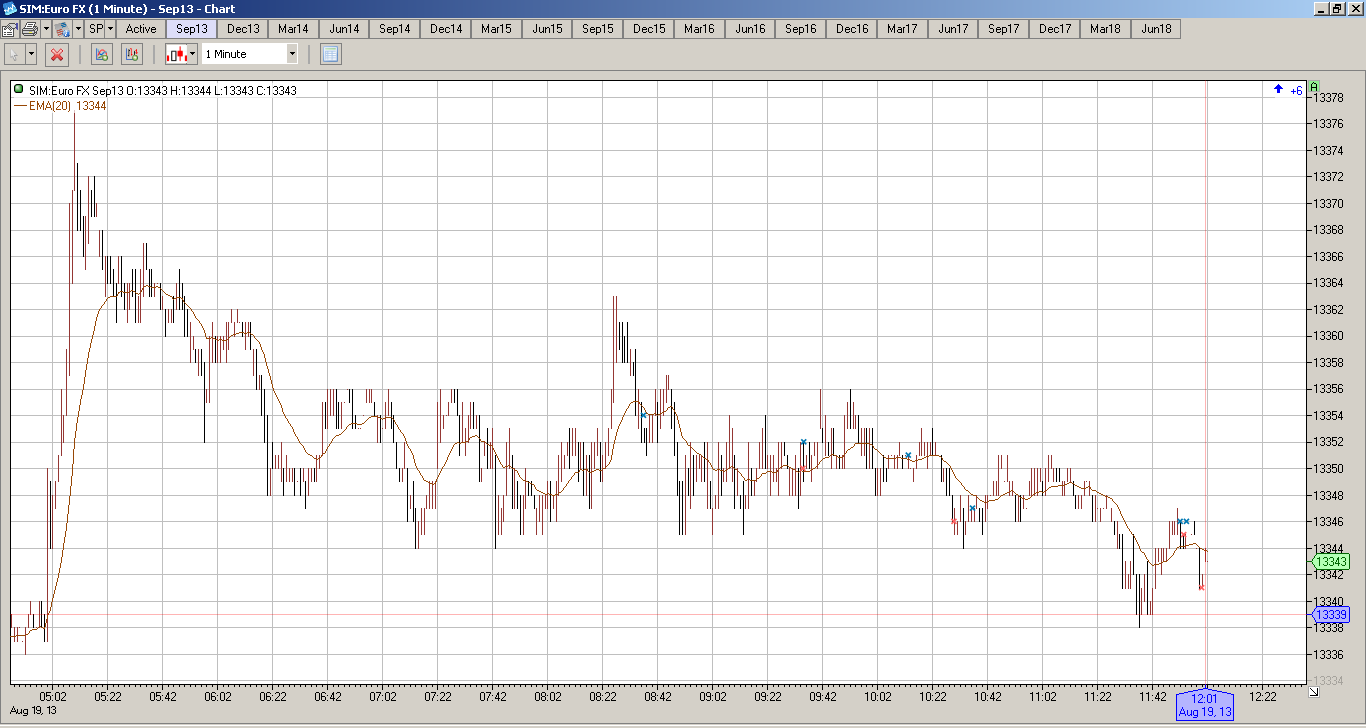The height and width of the screenshot is (728, 1366).
Task: Expand the dropdown arrow before SP
Action: pos(78,29)
